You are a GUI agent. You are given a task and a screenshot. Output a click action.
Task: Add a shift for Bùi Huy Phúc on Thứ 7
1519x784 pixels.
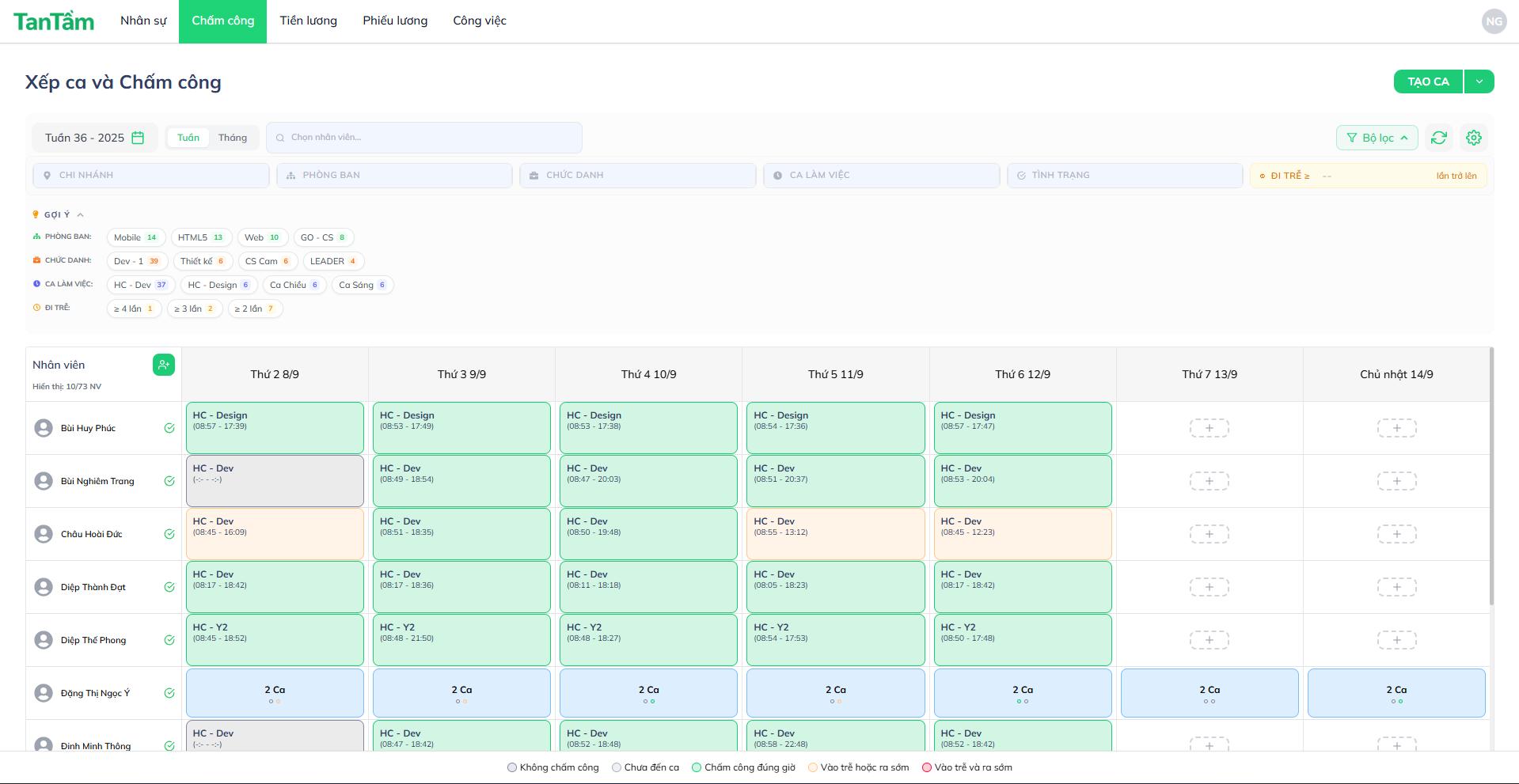click(1209, 428)
